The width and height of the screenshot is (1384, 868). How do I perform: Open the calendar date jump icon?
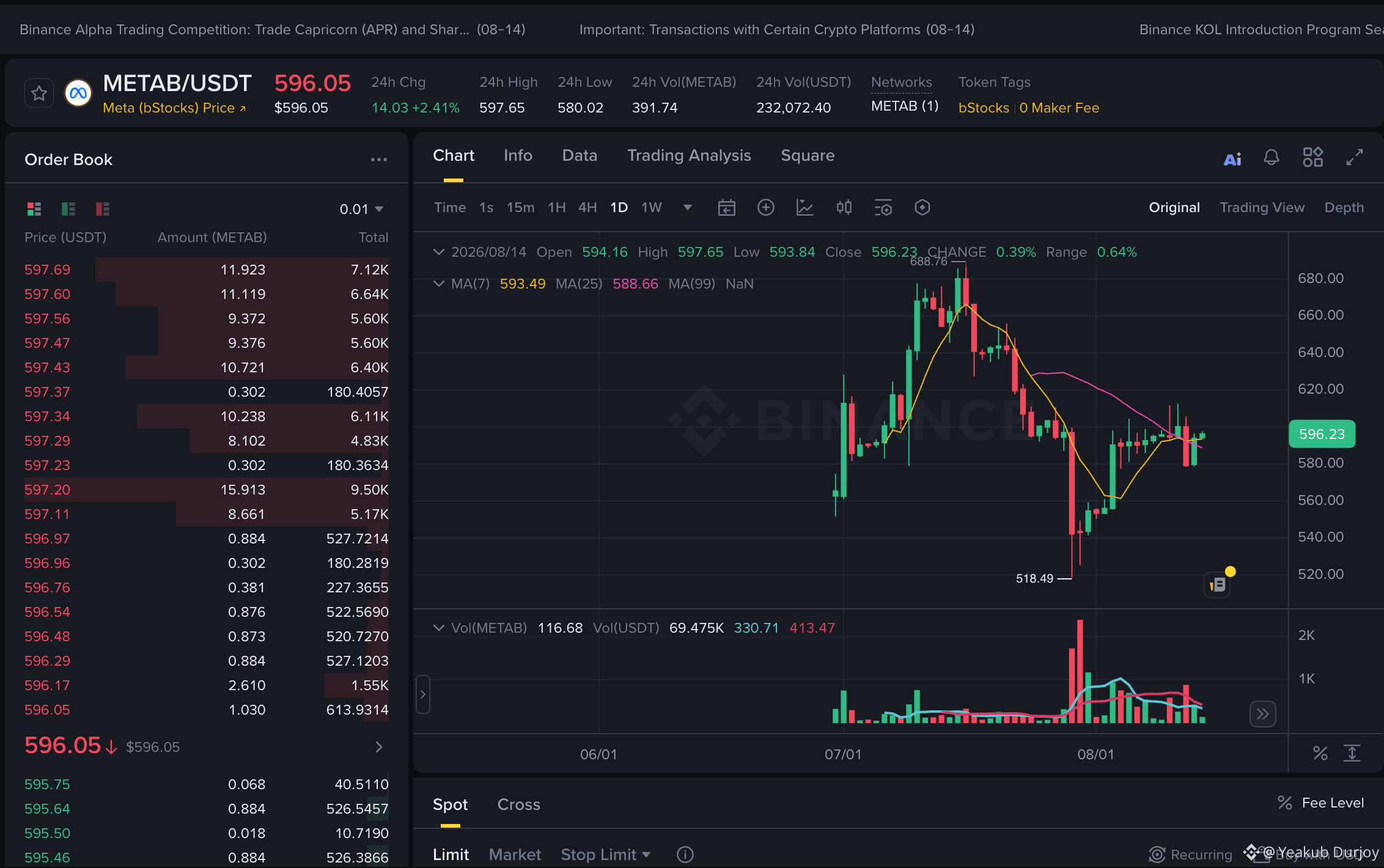point(727,208)
